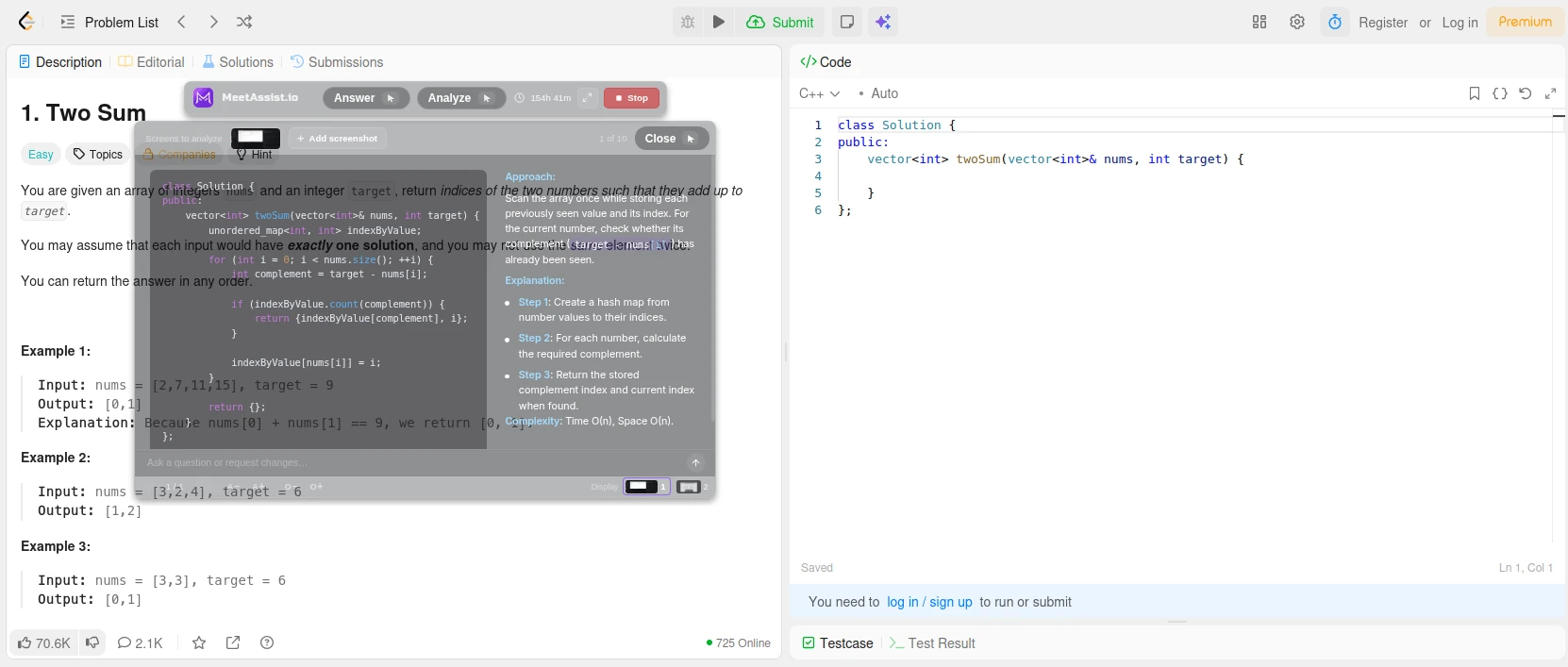
Task: Click the Register link
Action: (x=1383, y=23)
